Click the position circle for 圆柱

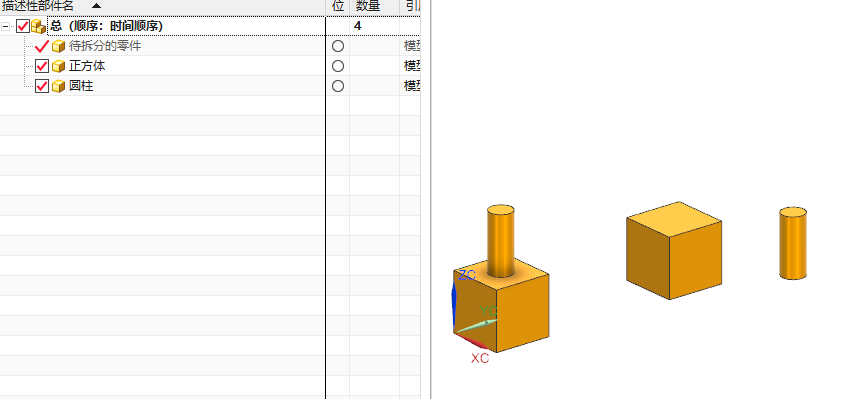[338, 86]
